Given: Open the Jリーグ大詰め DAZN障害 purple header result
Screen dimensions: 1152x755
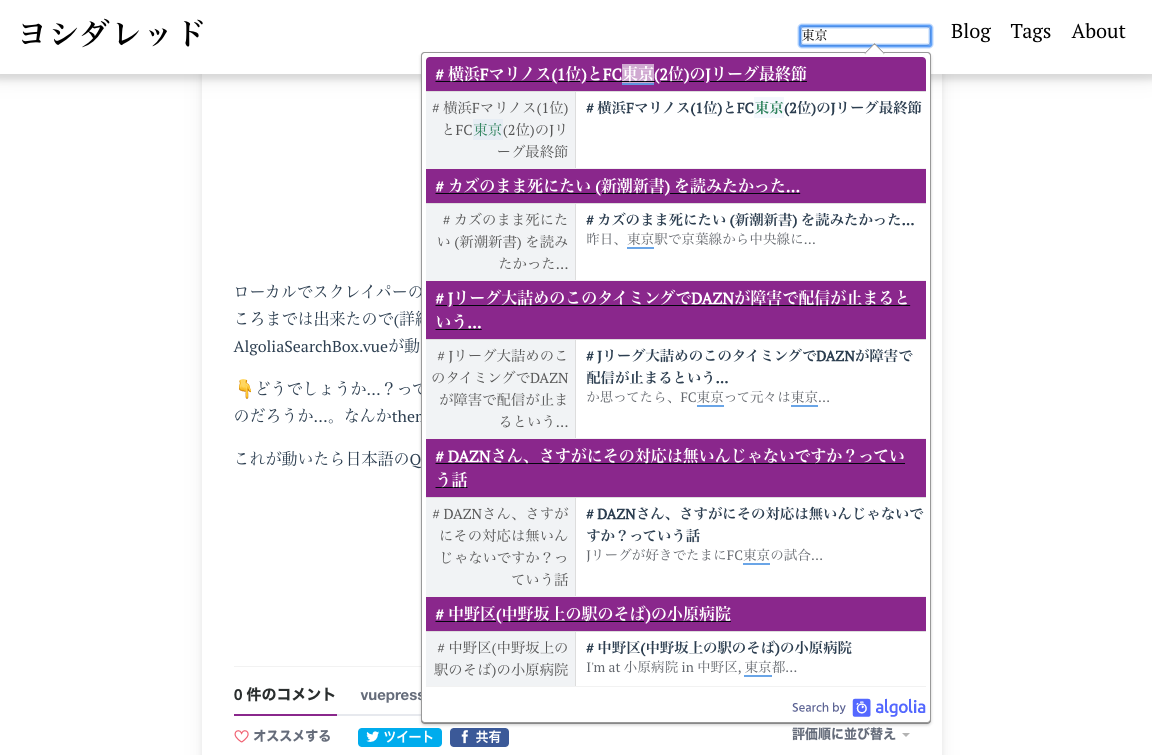Looking at the screenshot, I should (x=676, y=309).
